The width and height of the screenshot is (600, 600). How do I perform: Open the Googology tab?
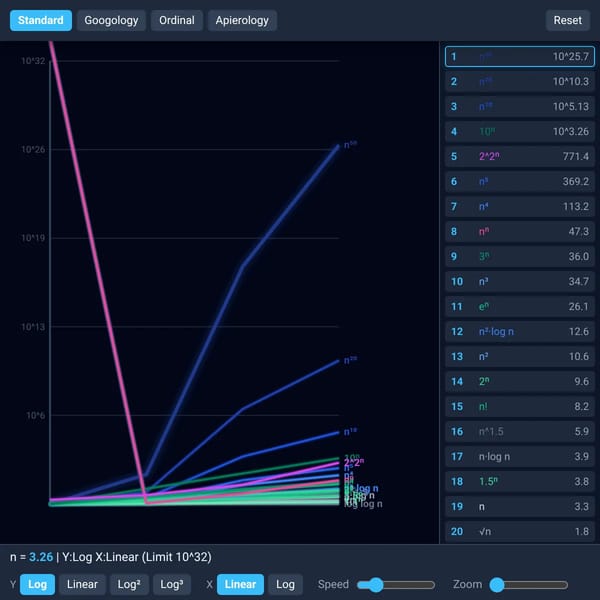tap(111, 20)
